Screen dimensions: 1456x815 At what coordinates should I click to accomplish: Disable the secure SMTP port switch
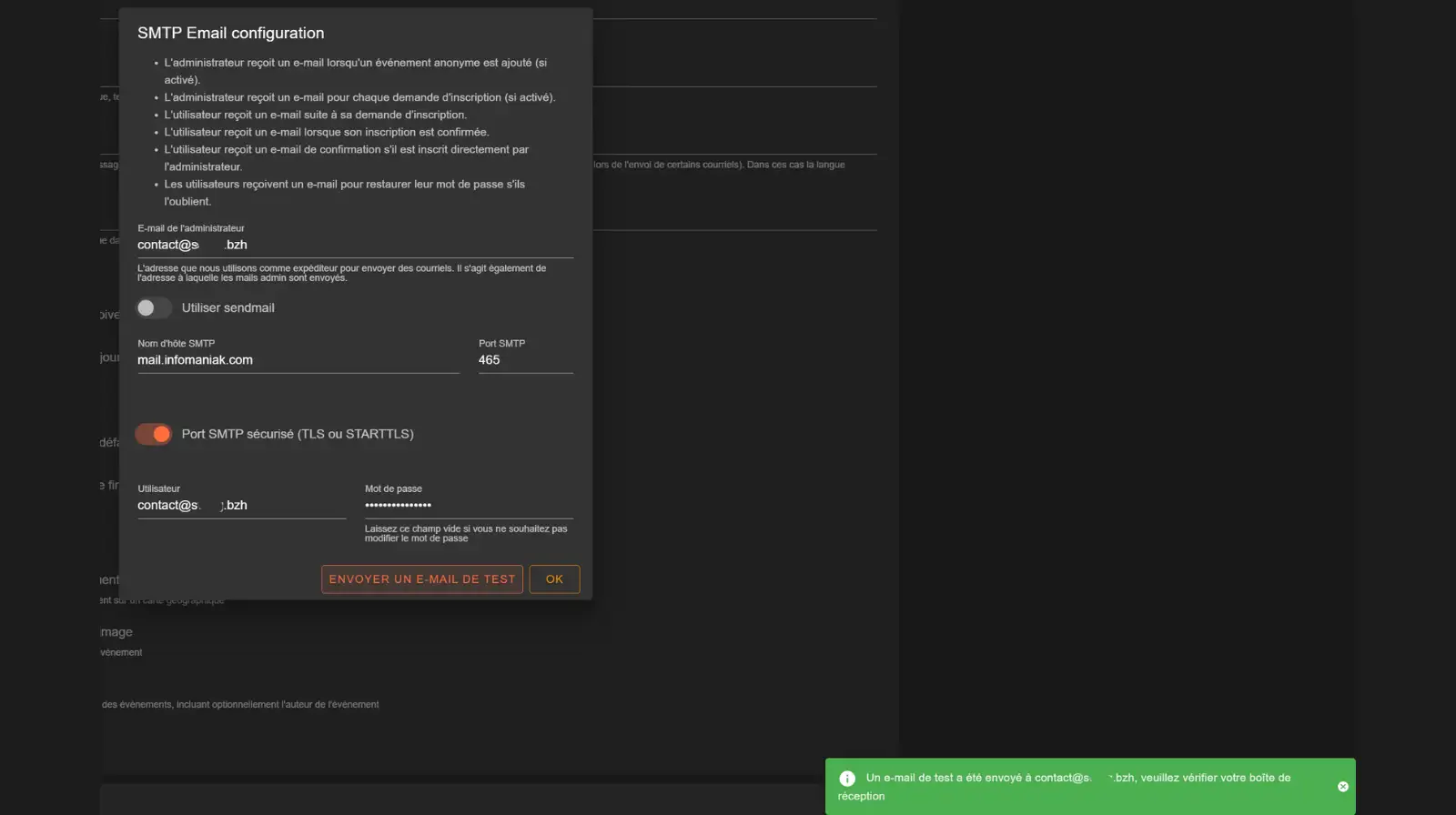(153, 435)
